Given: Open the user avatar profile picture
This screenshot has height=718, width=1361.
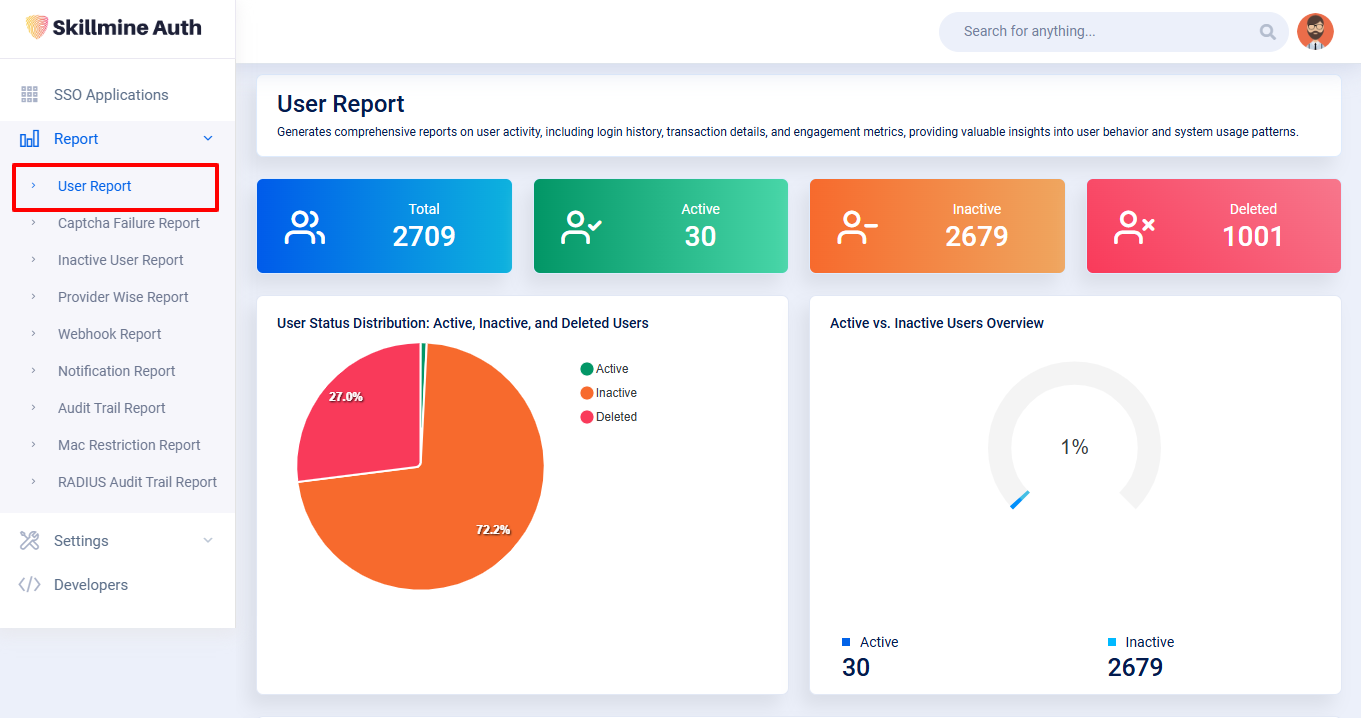Looking at the screenshot, I should pos(1315,32).
